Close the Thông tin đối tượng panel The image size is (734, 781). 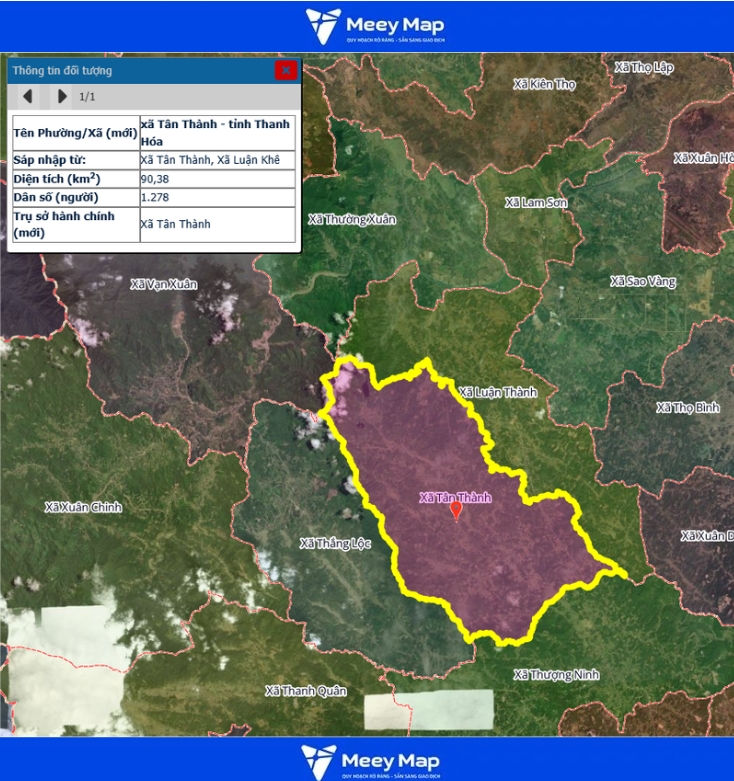286,70
